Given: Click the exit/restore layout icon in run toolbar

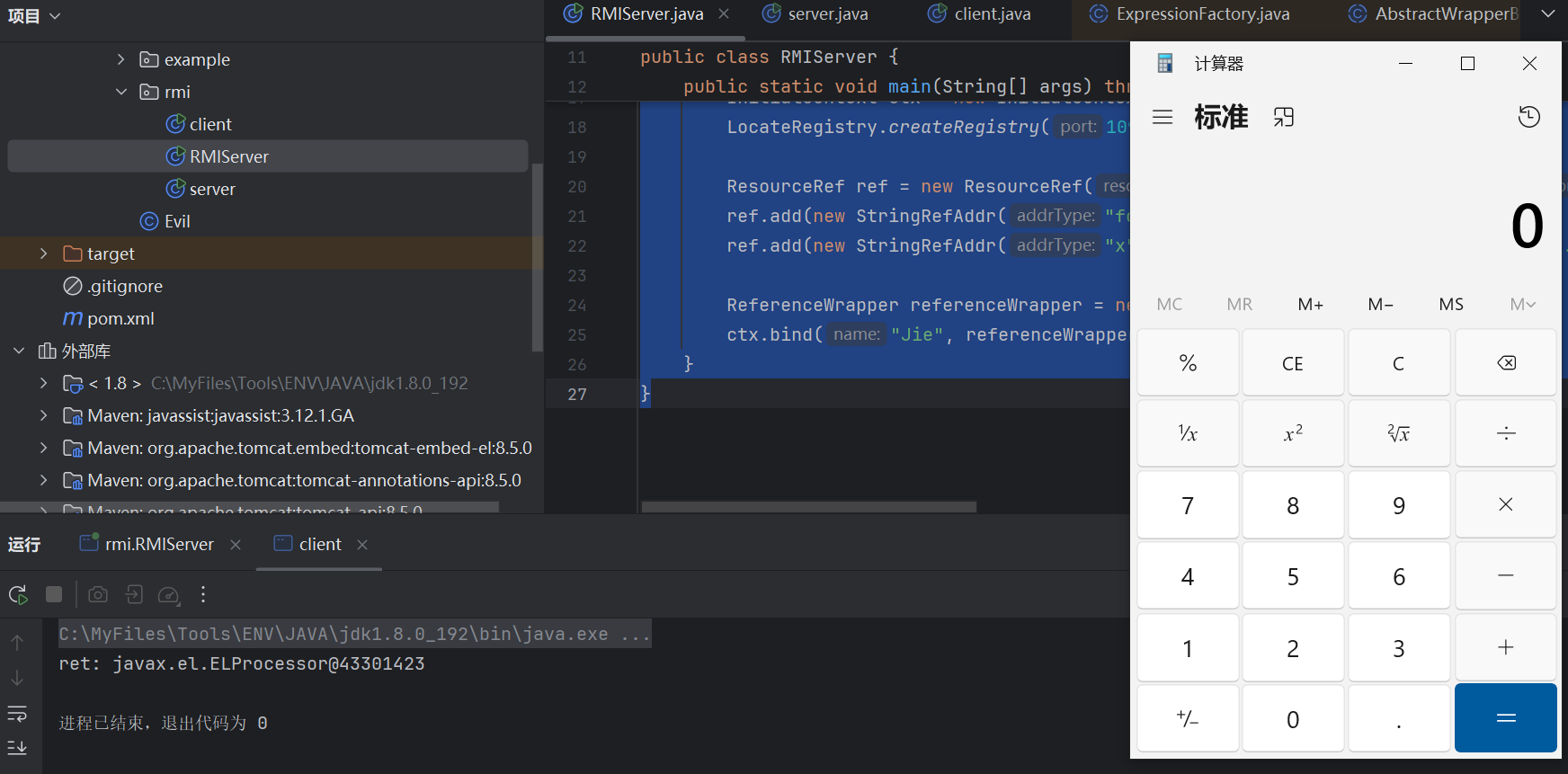Looking at the screenshot, I should point(134,594).
